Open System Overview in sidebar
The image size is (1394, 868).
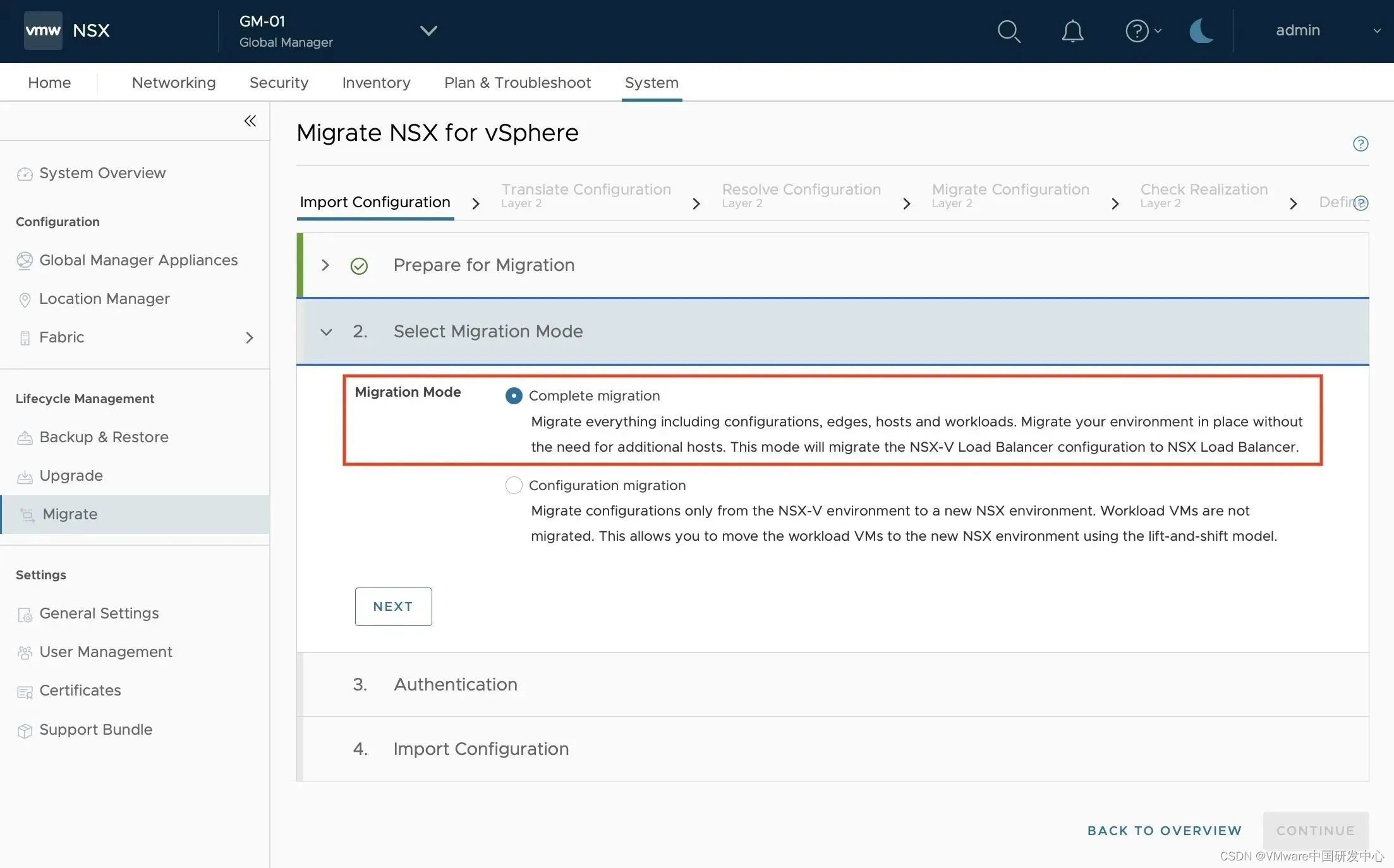click(x=102, y=173)
